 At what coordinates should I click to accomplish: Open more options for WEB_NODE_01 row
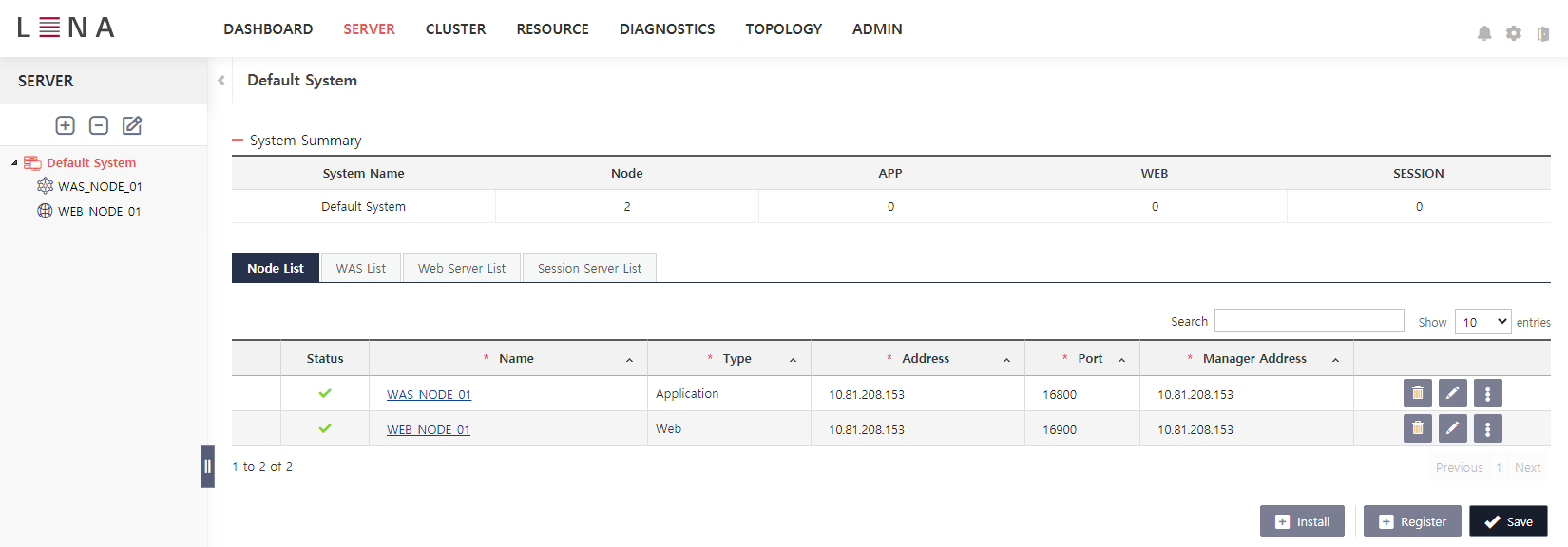point(1487,428)
